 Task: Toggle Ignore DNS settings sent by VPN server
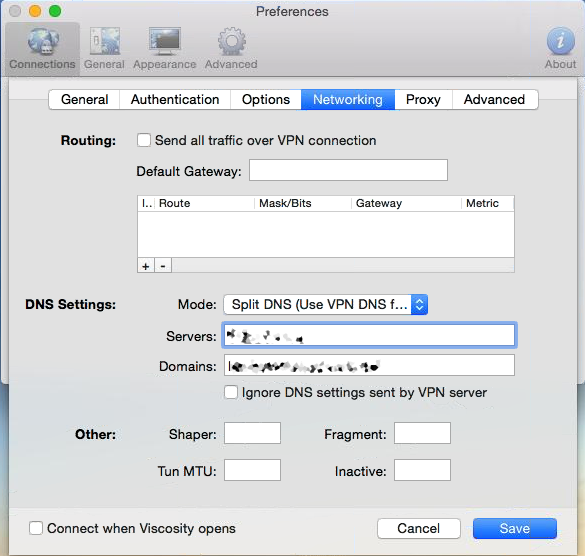tap(231, 393)
